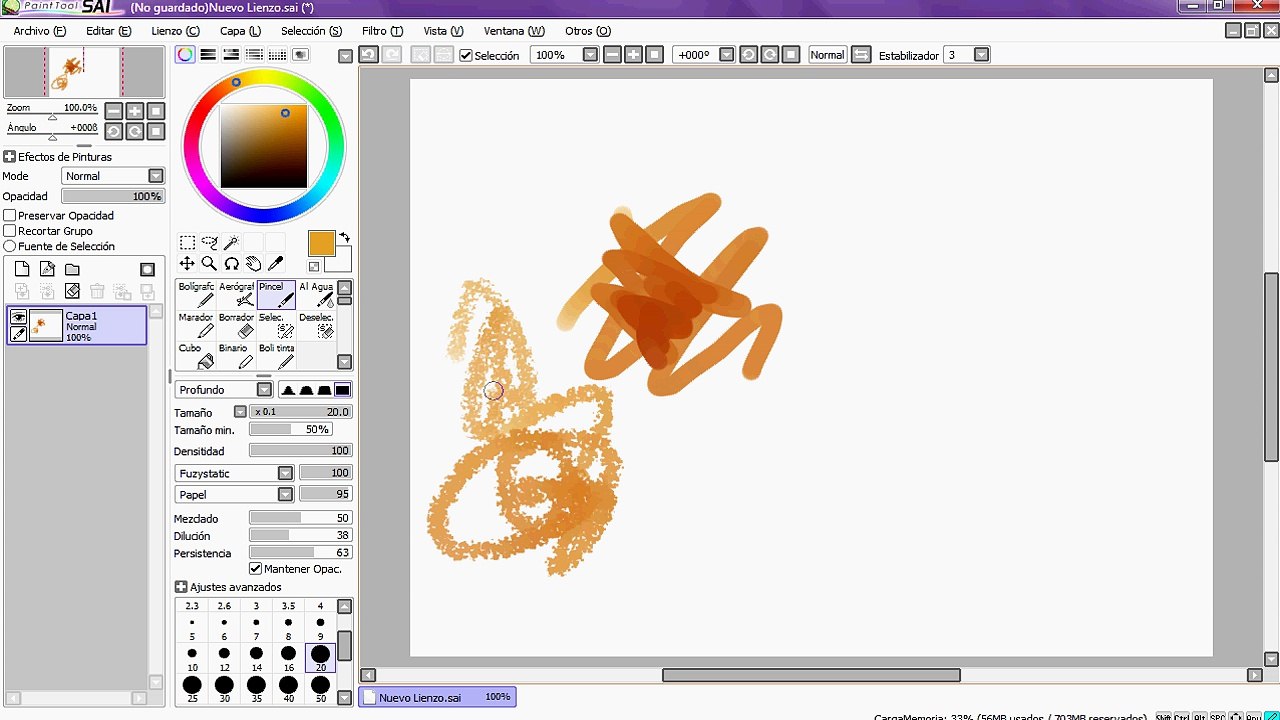
Task: Open the Filtro menu
Action: [x=382, y=31]
